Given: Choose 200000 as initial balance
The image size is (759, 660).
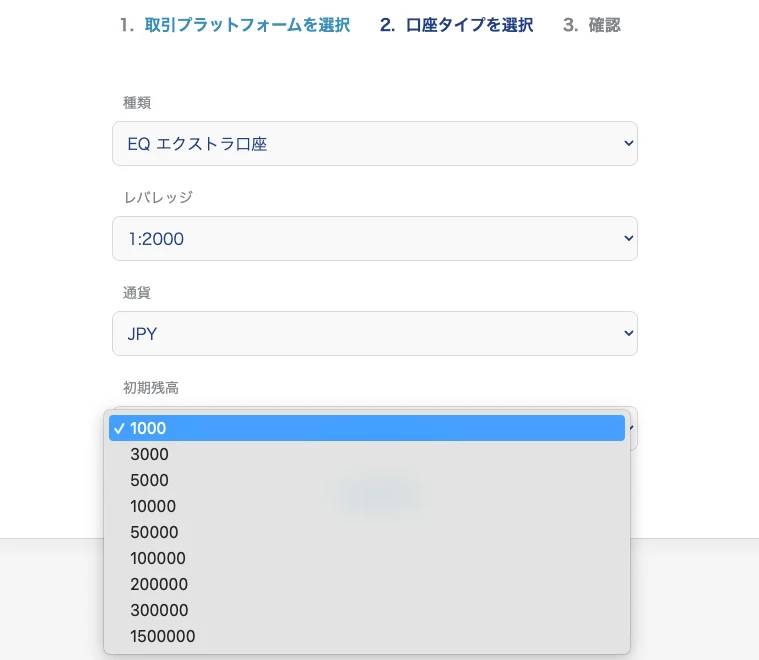Looking at the screenshot, I should [x=367, y=584].
